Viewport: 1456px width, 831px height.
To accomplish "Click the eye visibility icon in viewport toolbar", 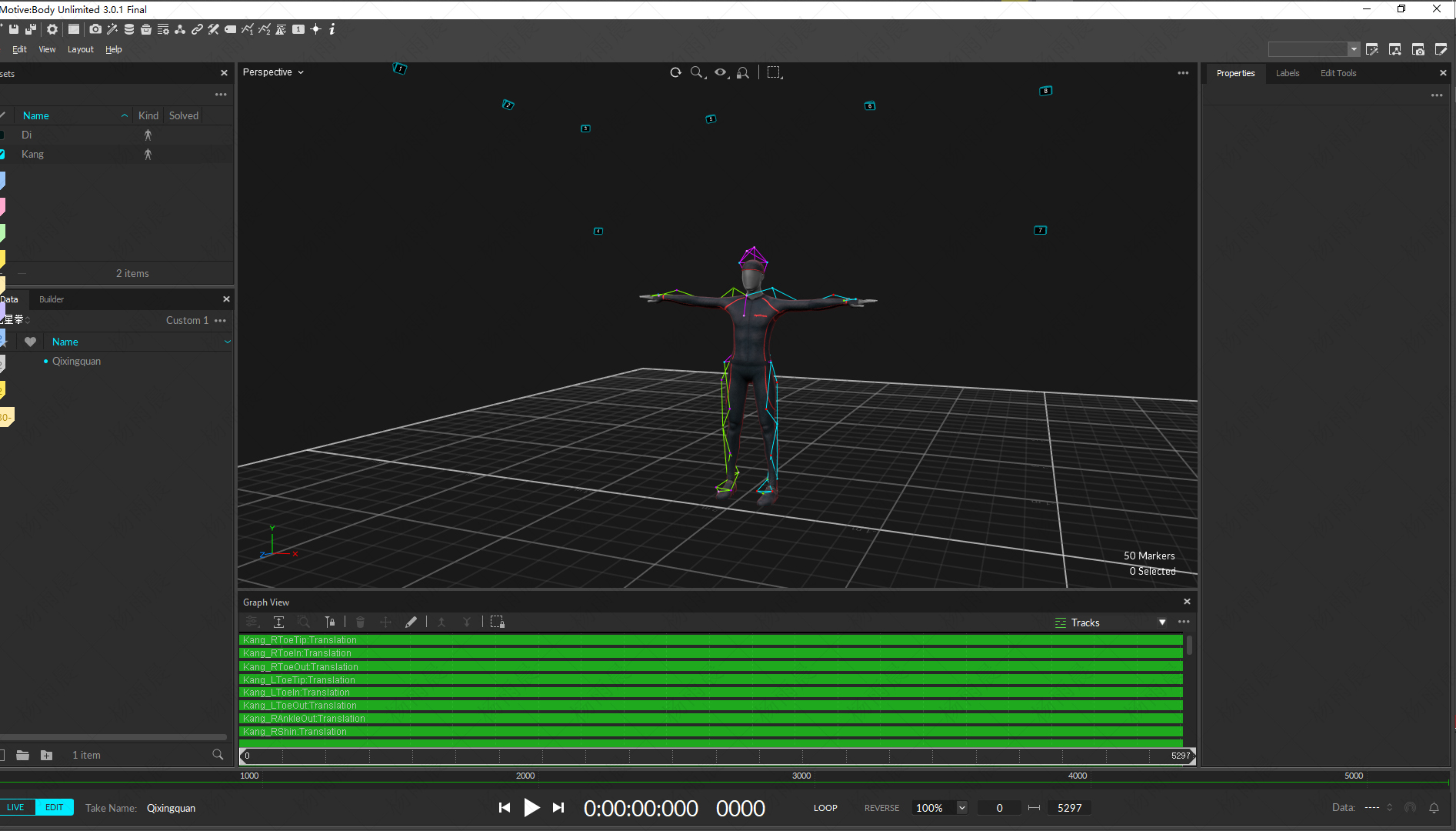I will [721, 72].
